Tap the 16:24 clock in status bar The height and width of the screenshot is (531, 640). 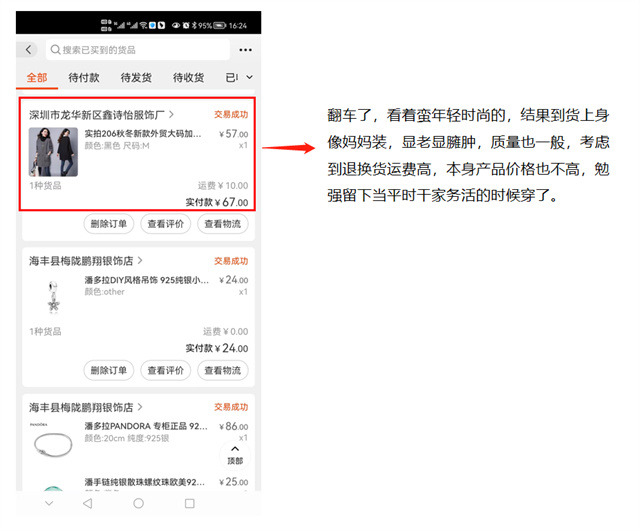click(238, 25)
